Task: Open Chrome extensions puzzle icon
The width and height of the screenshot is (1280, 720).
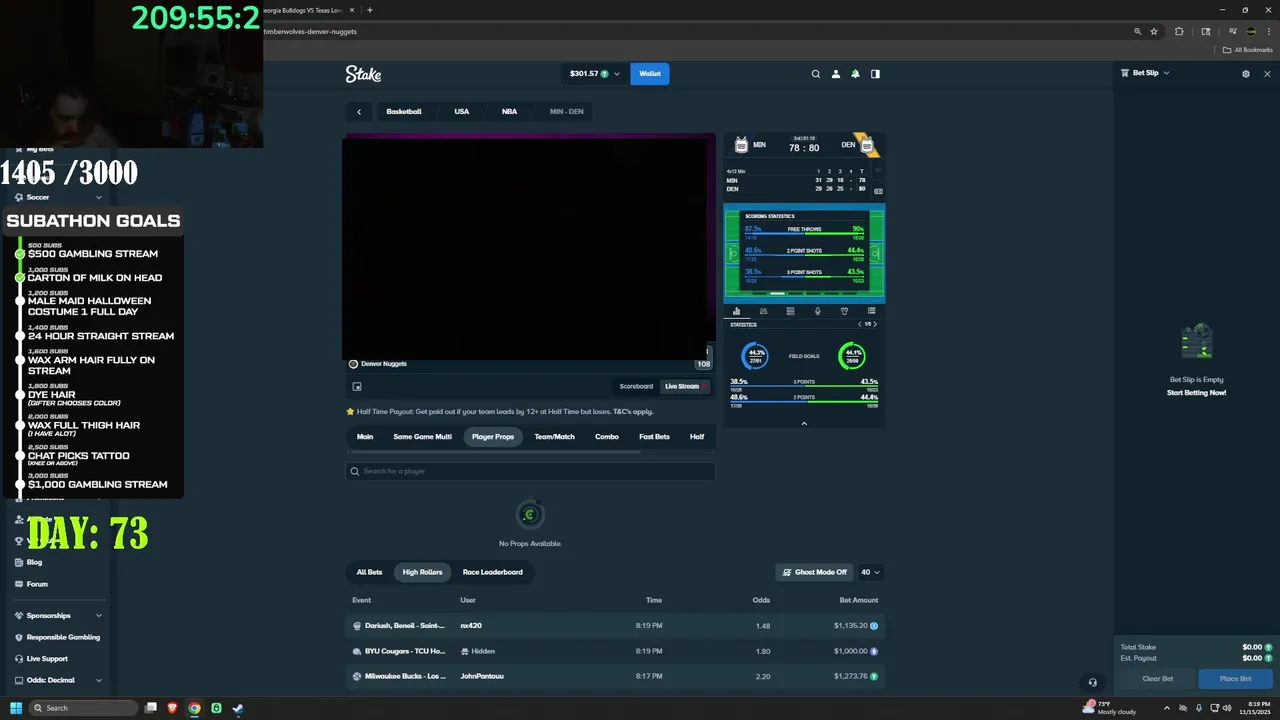Action: 1179,32
